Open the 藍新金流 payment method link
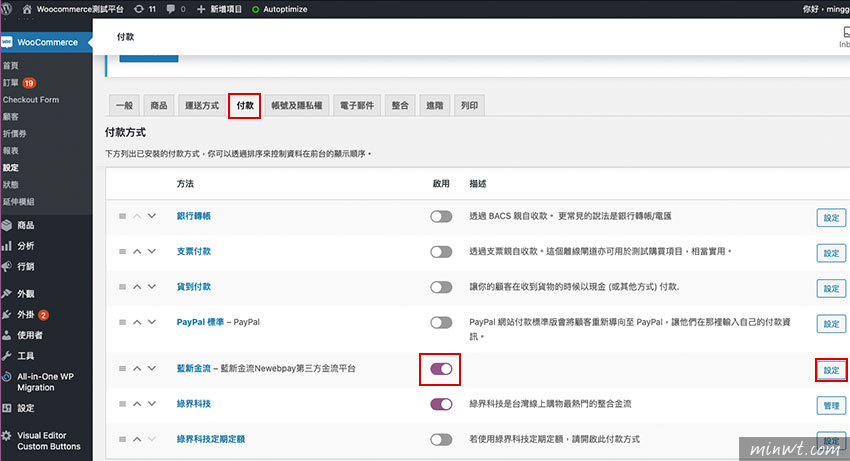Screen dimensions: 850x461 pos(194,368)
